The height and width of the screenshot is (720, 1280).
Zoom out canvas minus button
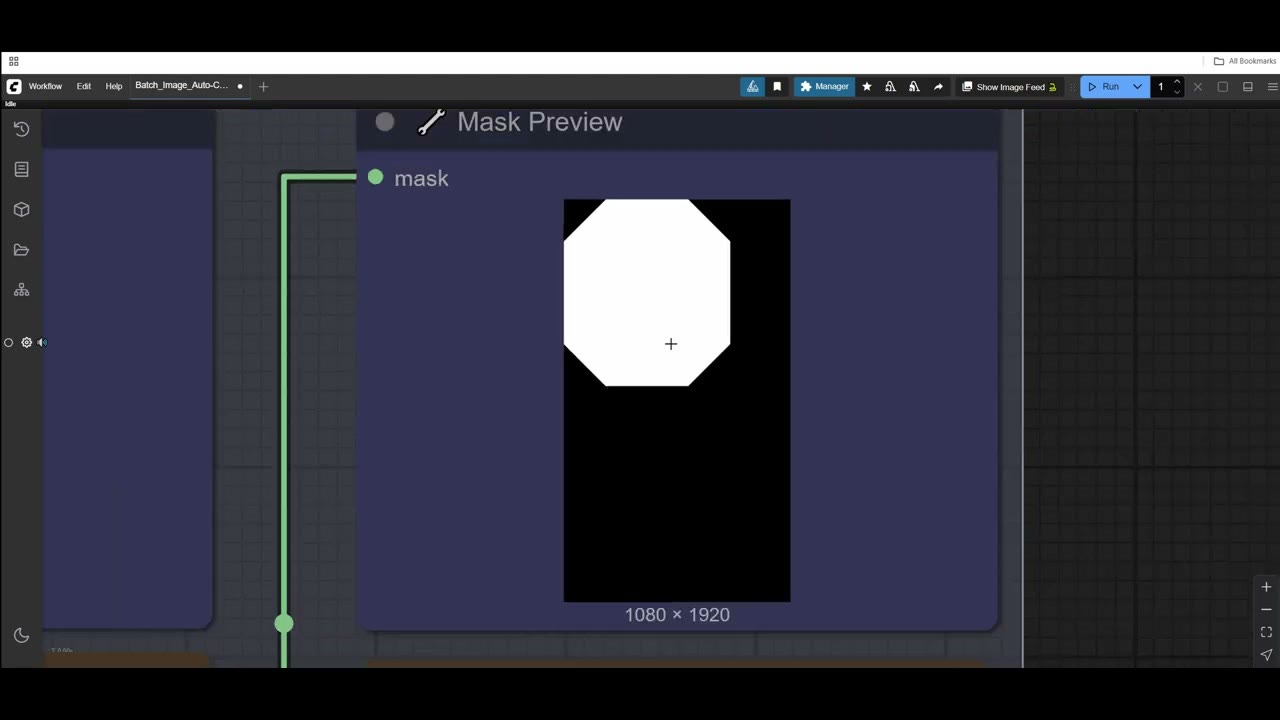pyautogui.click(x=1266, y=609)
